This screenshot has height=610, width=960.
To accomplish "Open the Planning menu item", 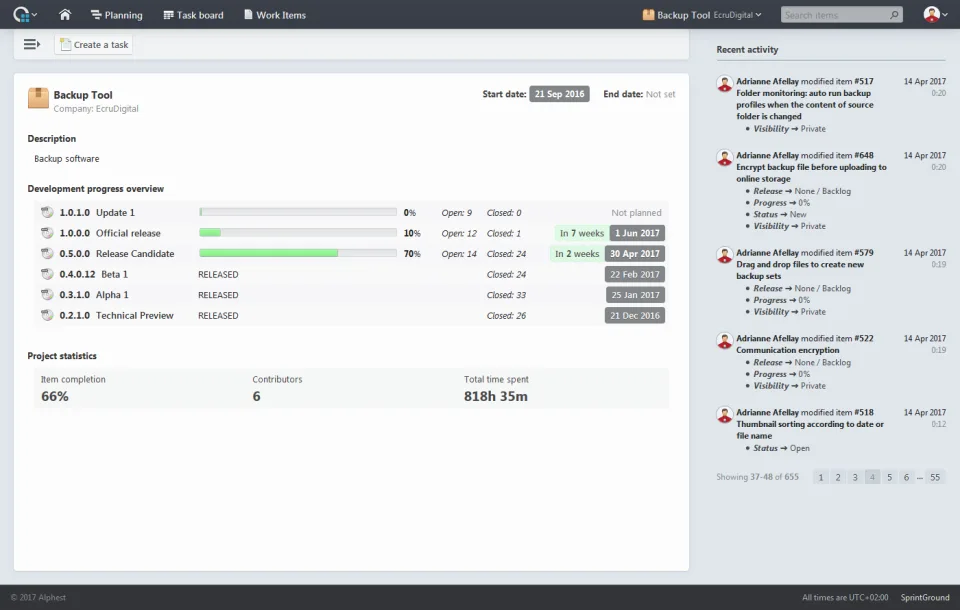I will (116, 15).
